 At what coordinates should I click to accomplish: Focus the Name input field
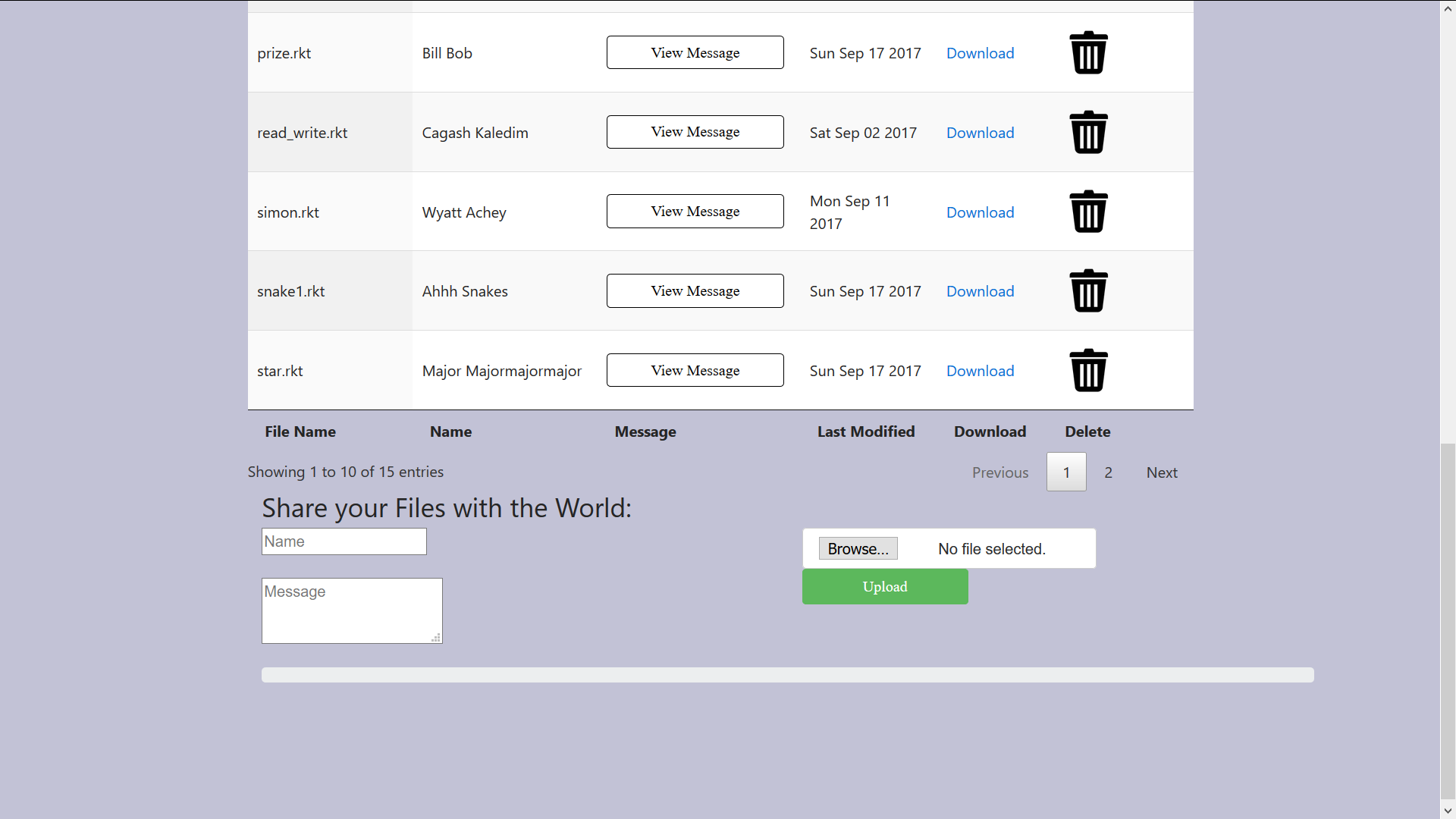(344, 541)
